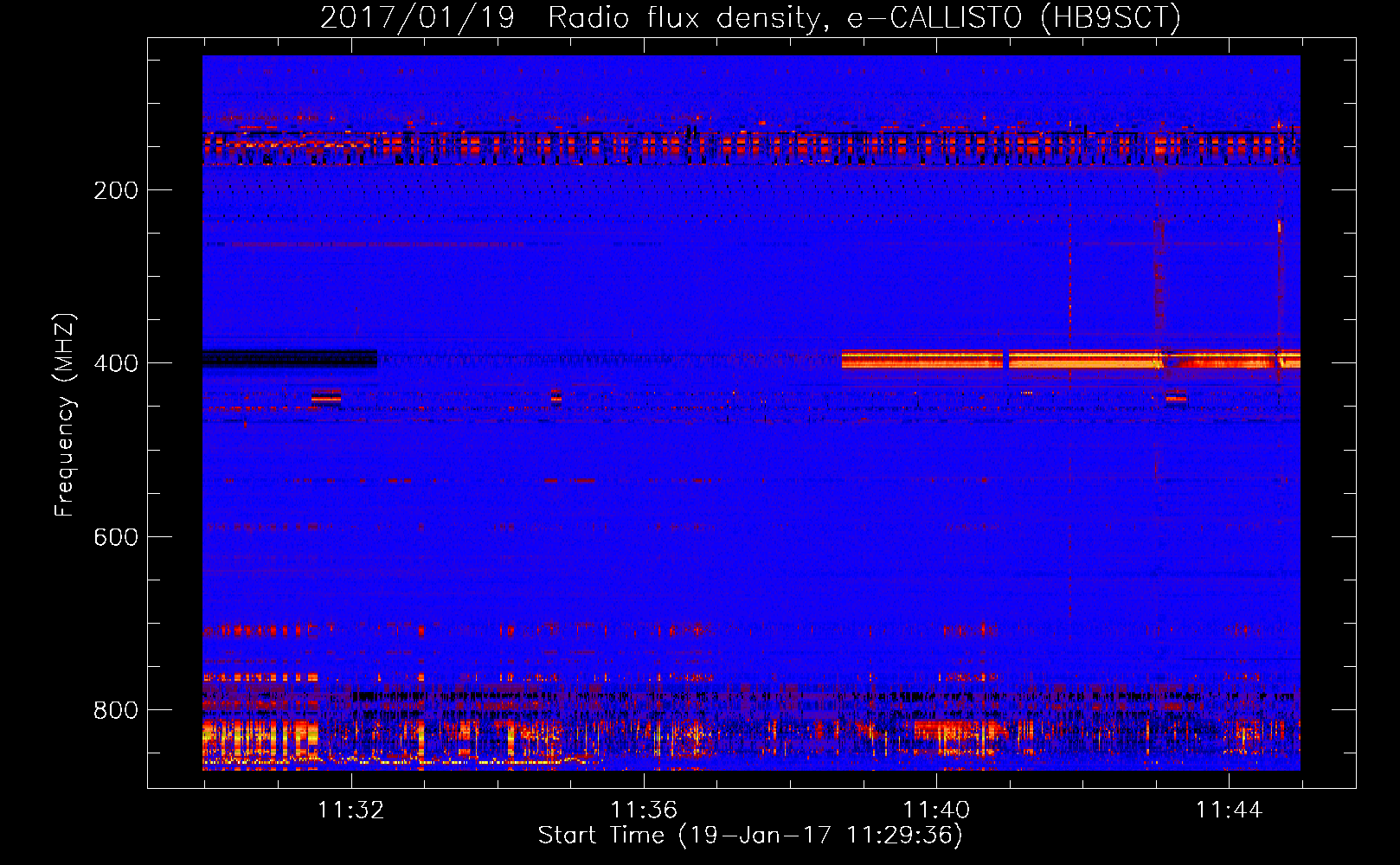The width and height of the screenshot is (1400, 865).
Task: Click the 11:44 time tick label
Action: click(1229, 811)
